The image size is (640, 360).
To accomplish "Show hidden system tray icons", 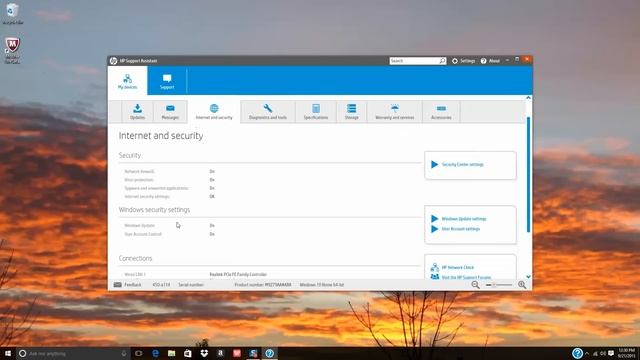I will (x=587, y=353).
